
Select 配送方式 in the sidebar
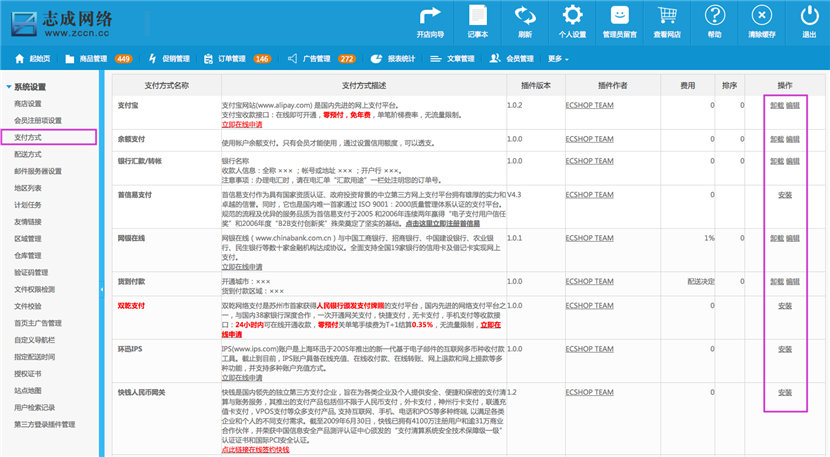click(x=28, y=154)
